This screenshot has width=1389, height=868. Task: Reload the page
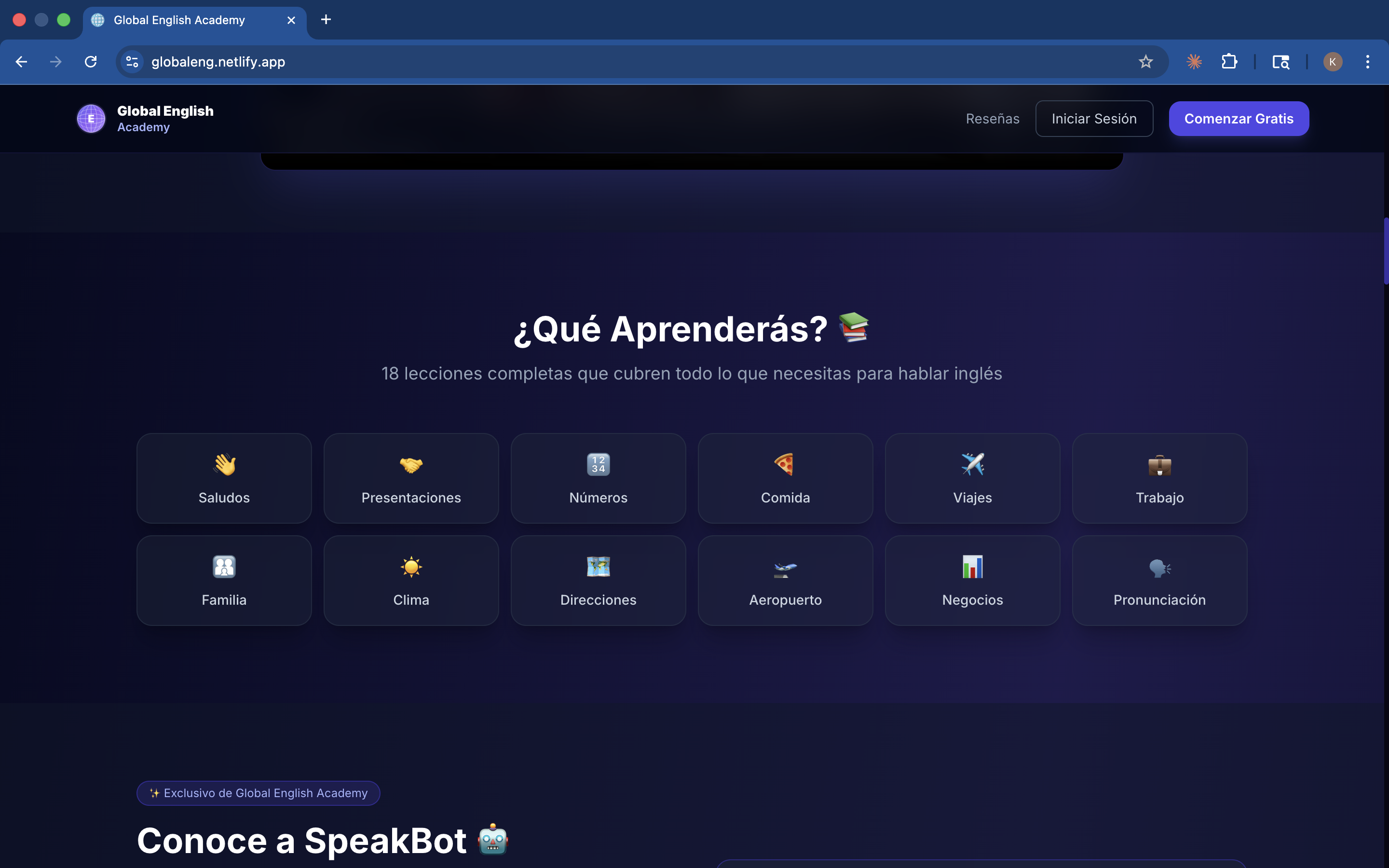click(x=91, y=61)
